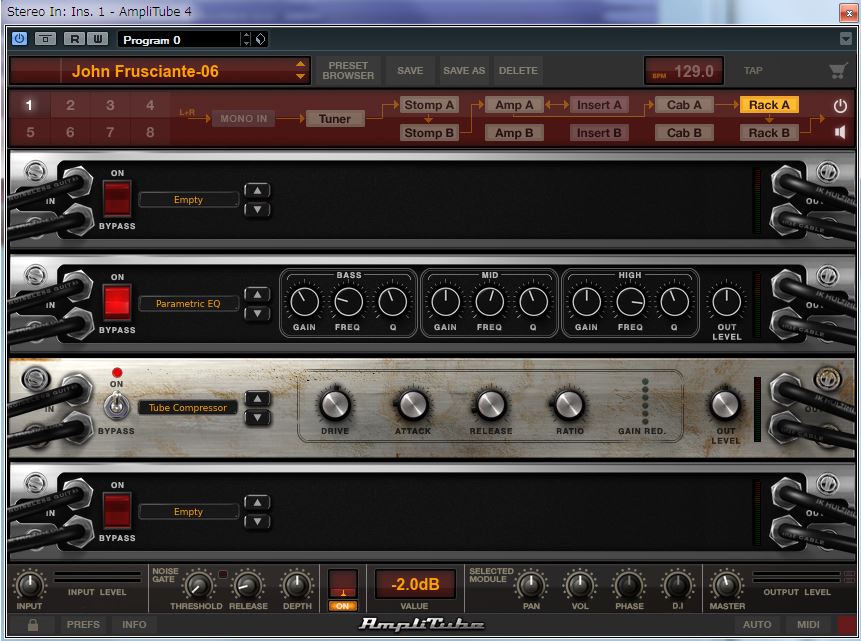
Task: Toggle bypass on the Tube Compressor
Action: click(x=116, y=404)
